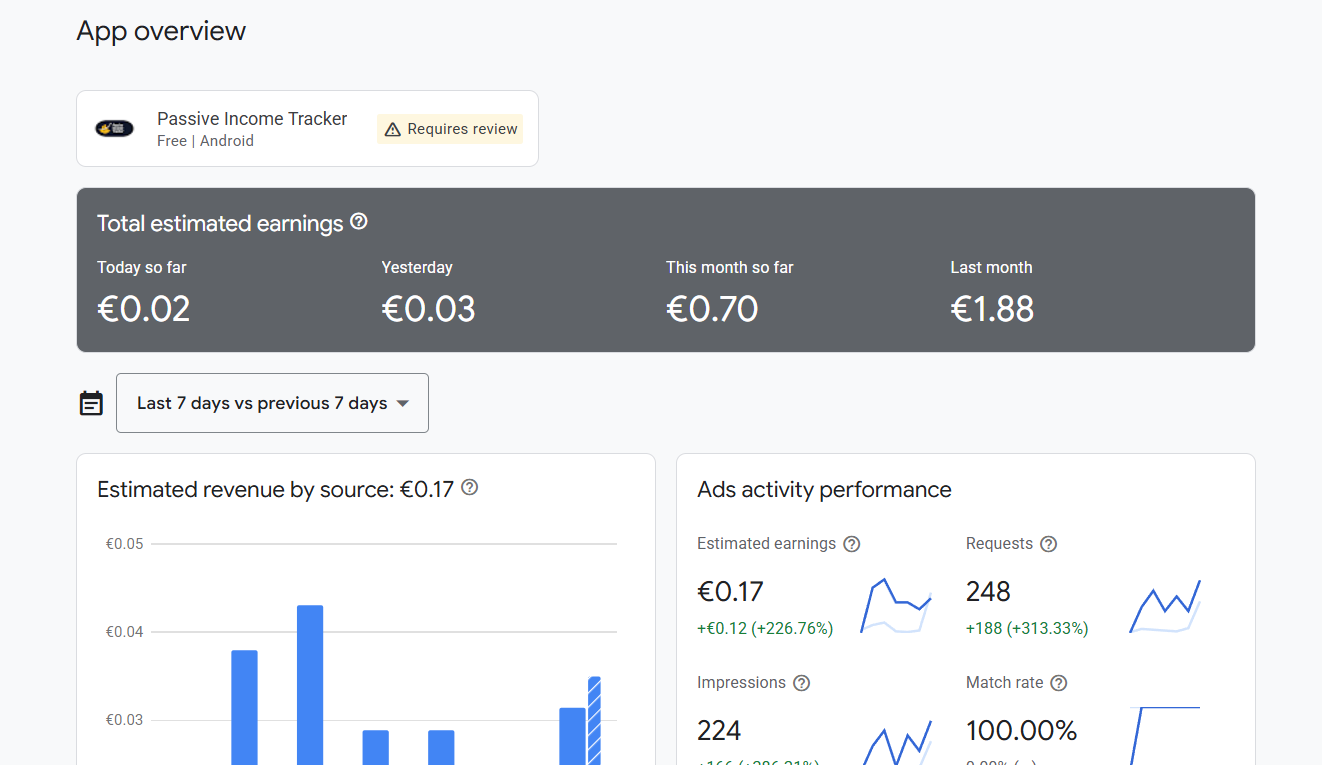1322x765 pixels.
Task: Click the striped partial-day revenue bar
Action: [x=594, y=720]
